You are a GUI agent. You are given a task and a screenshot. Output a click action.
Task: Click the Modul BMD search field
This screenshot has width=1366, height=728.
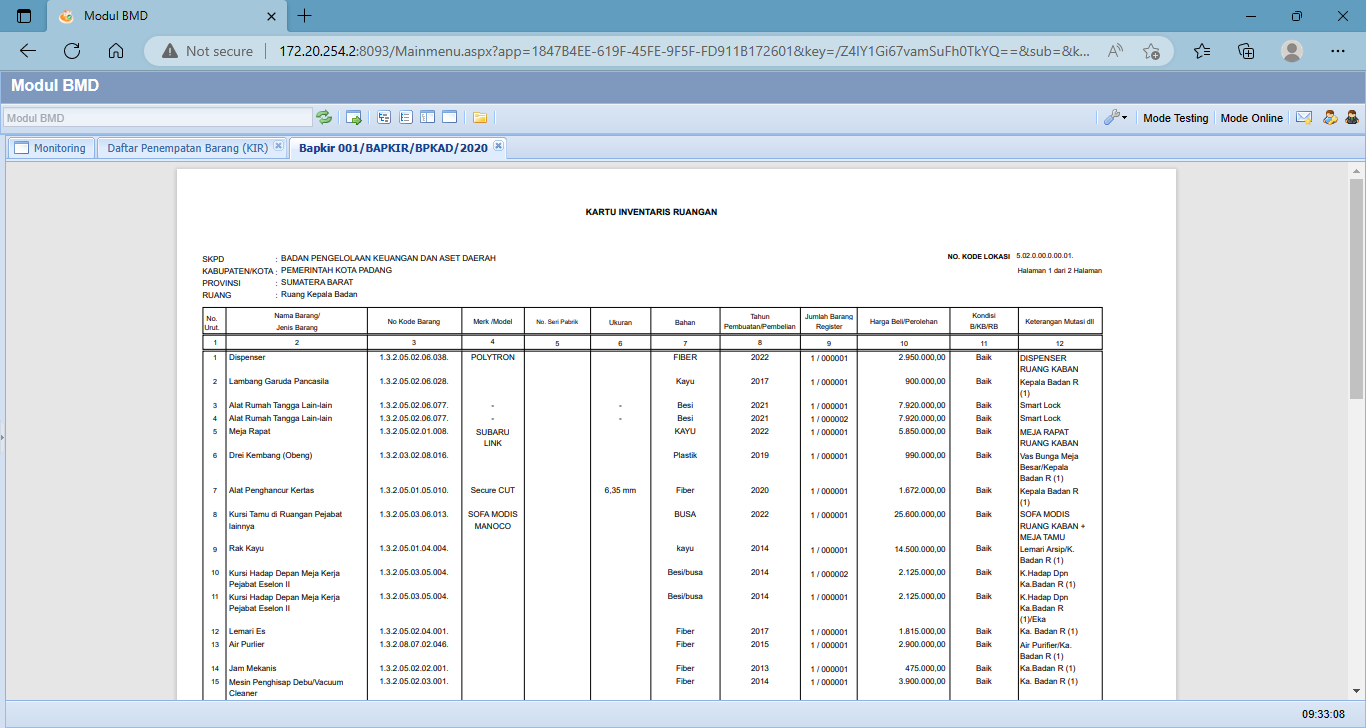[158, 118]
